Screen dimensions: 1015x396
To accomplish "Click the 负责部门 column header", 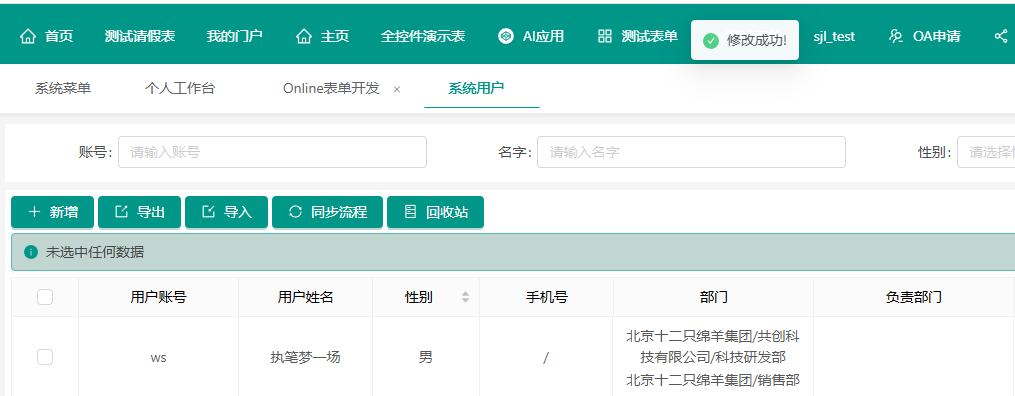I will point(913,298).
